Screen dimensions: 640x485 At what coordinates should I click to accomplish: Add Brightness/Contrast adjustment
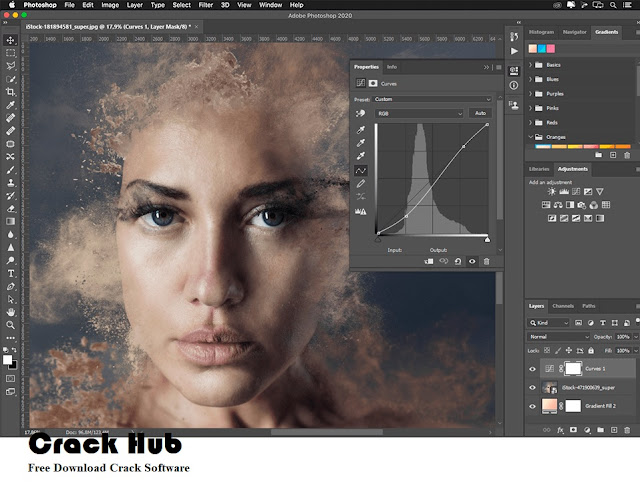click(552, 191)
